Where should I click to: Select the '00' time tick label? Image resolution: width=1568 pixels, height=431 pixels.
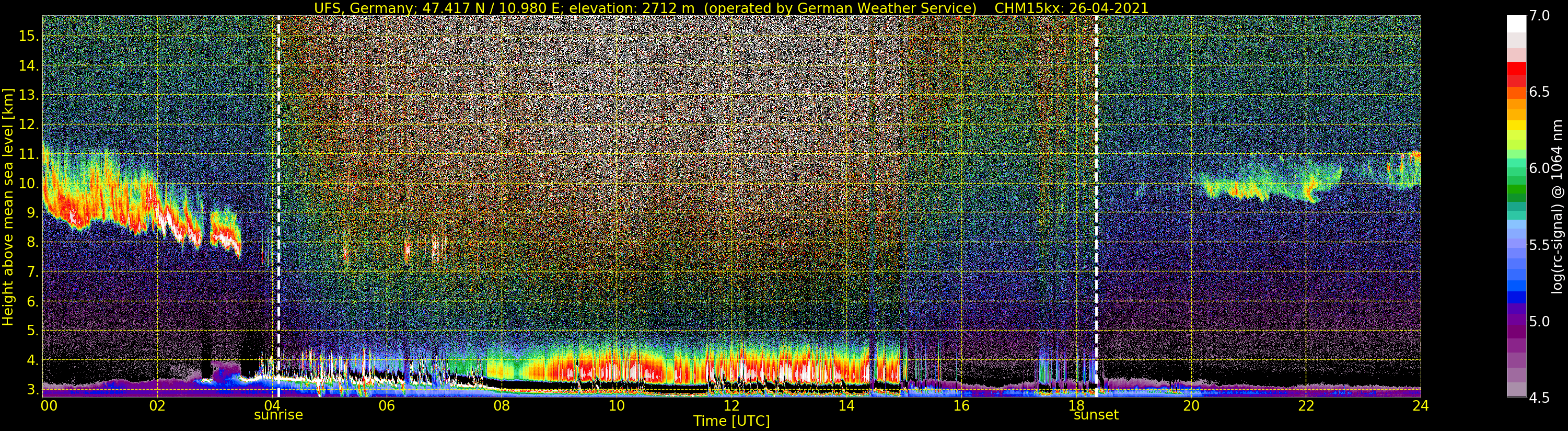48,405
